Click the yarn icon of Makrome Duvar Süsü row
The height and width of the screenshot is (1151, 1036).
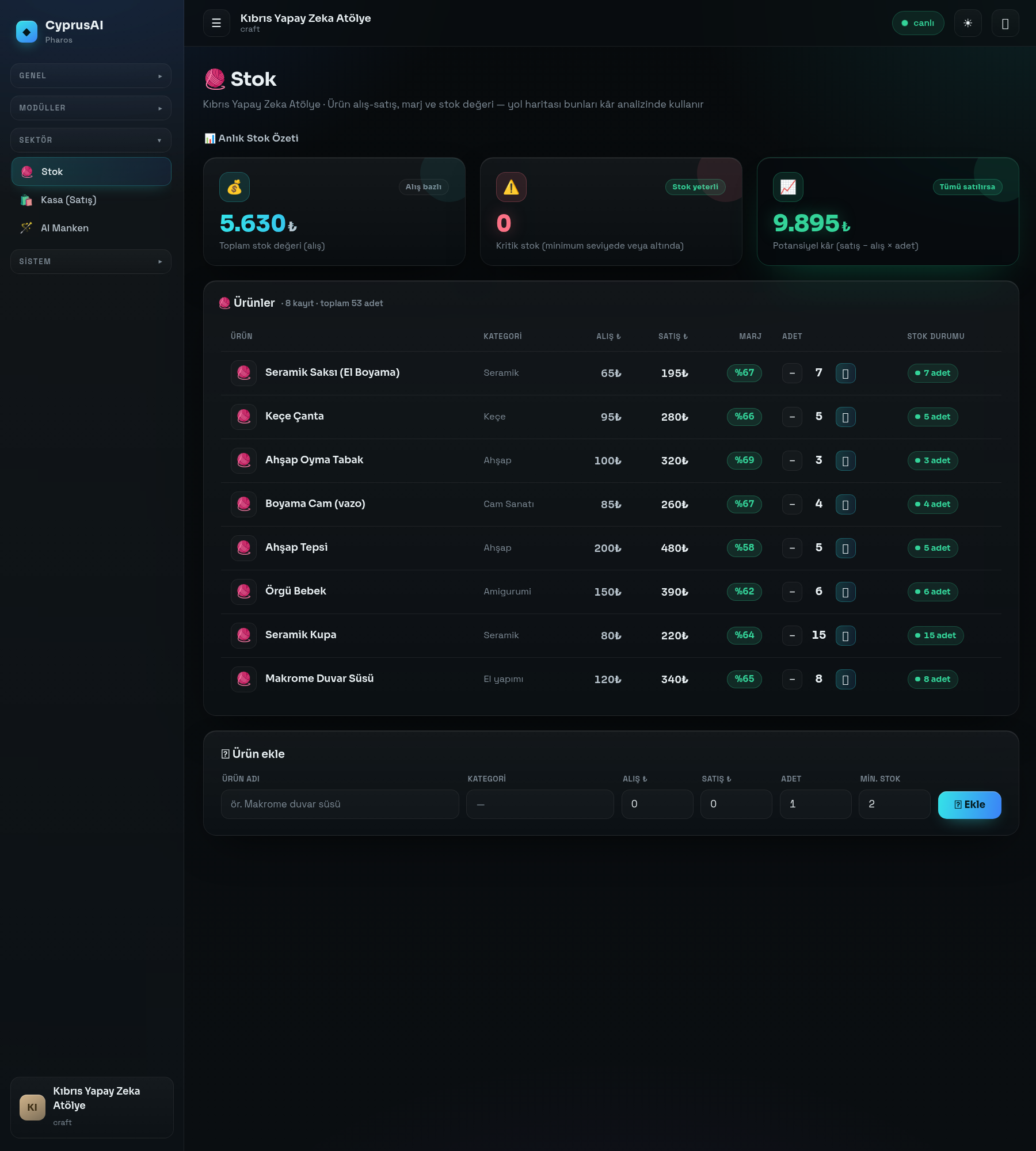243,679
